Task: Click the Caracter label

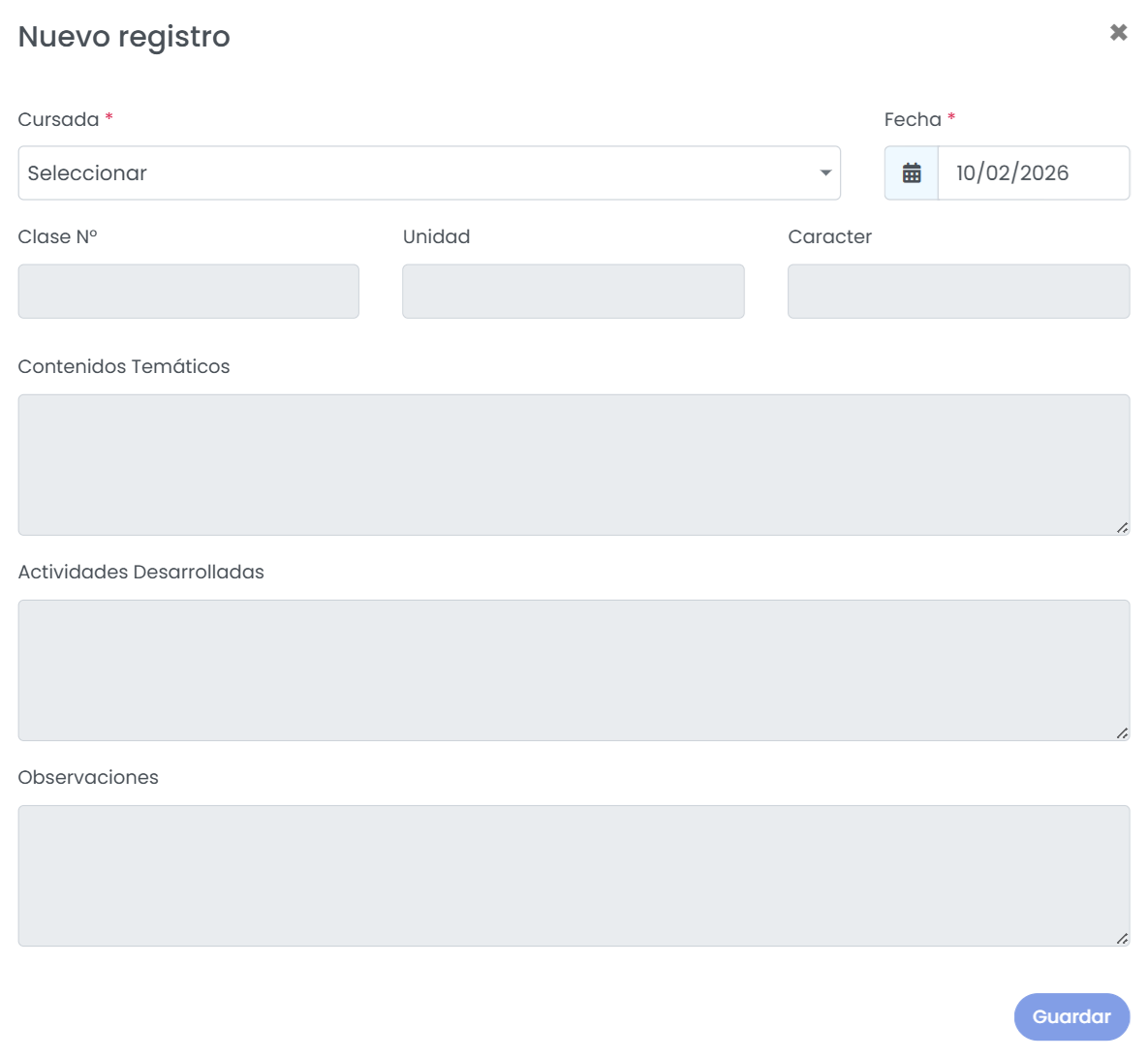Action: click(829, 236)
